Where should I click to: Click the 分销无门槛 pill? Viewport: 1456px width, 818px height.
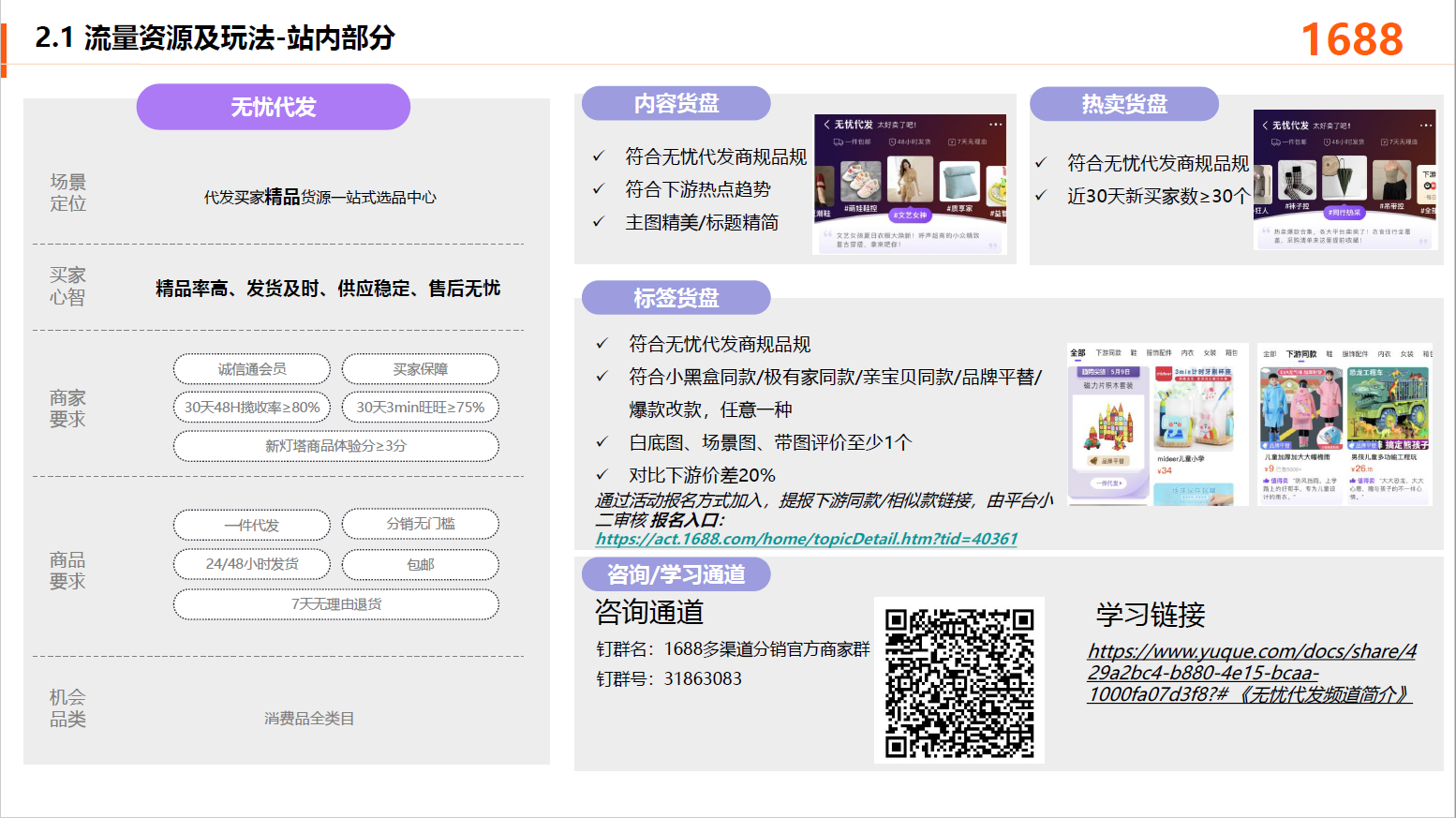click(421, 524)
